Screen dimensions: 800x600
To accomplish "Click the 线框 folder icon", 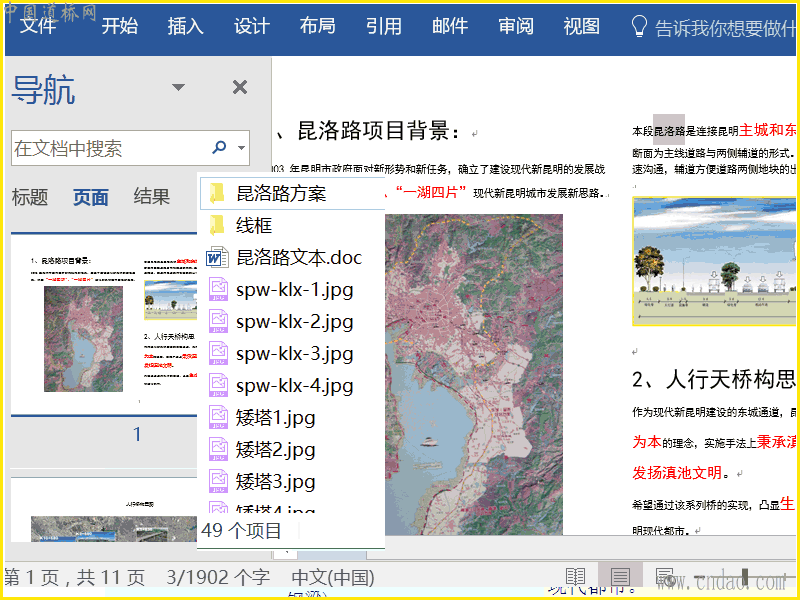I will tap(217, 225).
